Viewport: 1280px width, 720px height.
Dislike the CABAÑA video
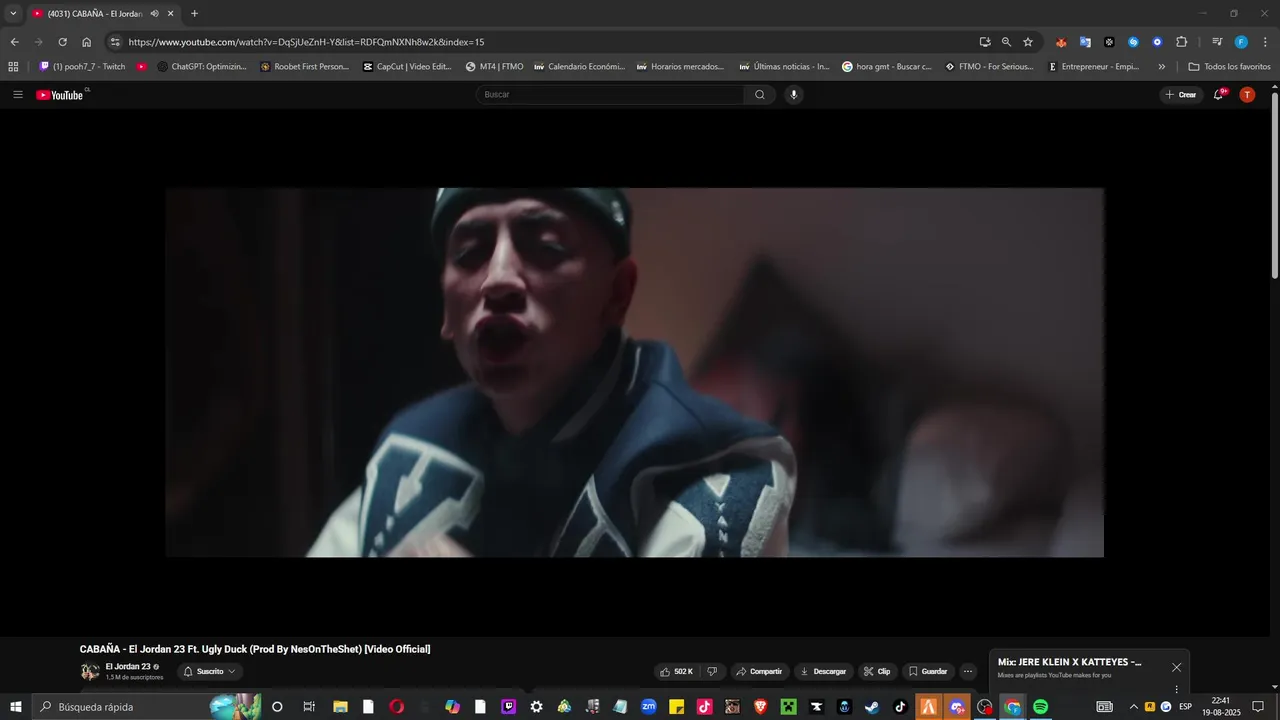pos(712,671)
